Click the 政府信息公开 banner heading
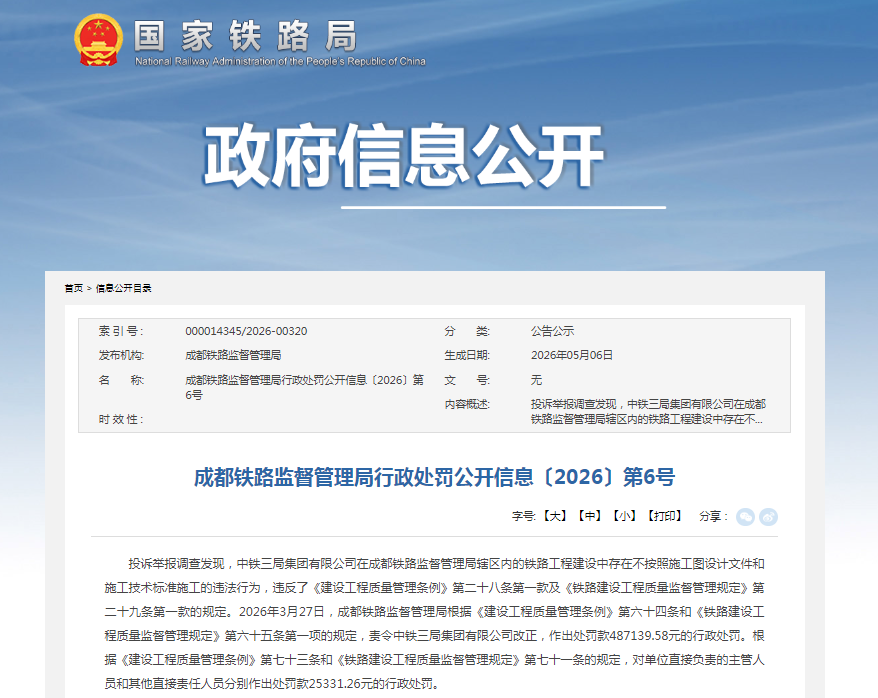The height and width of the screenshot is (698, 878). (403, 156)
